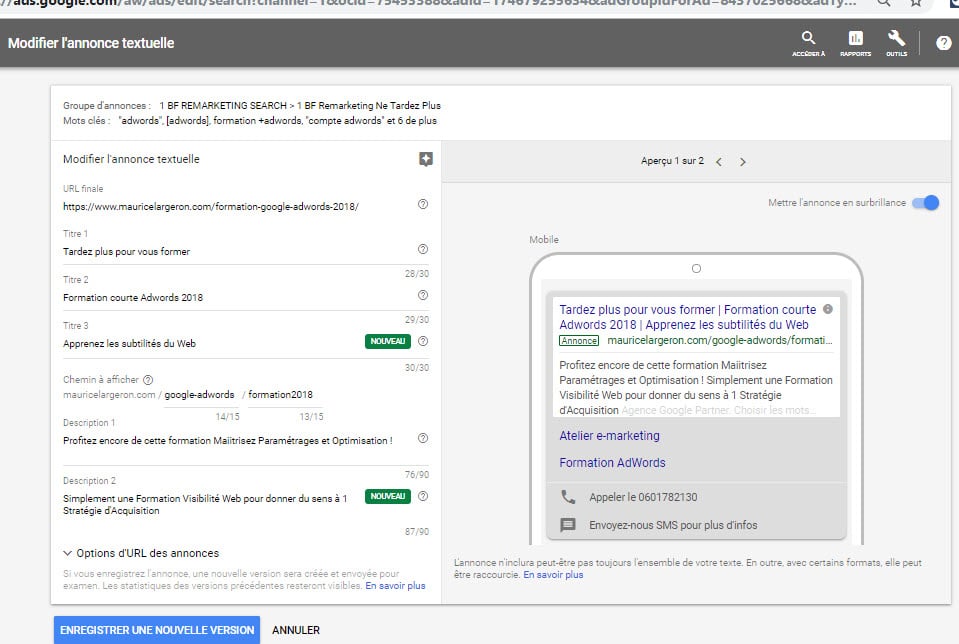This screenshot has height=644, width=959.
Task: Click the Aperçu 1 sur 2 label
Action: (x=672, y=161)
